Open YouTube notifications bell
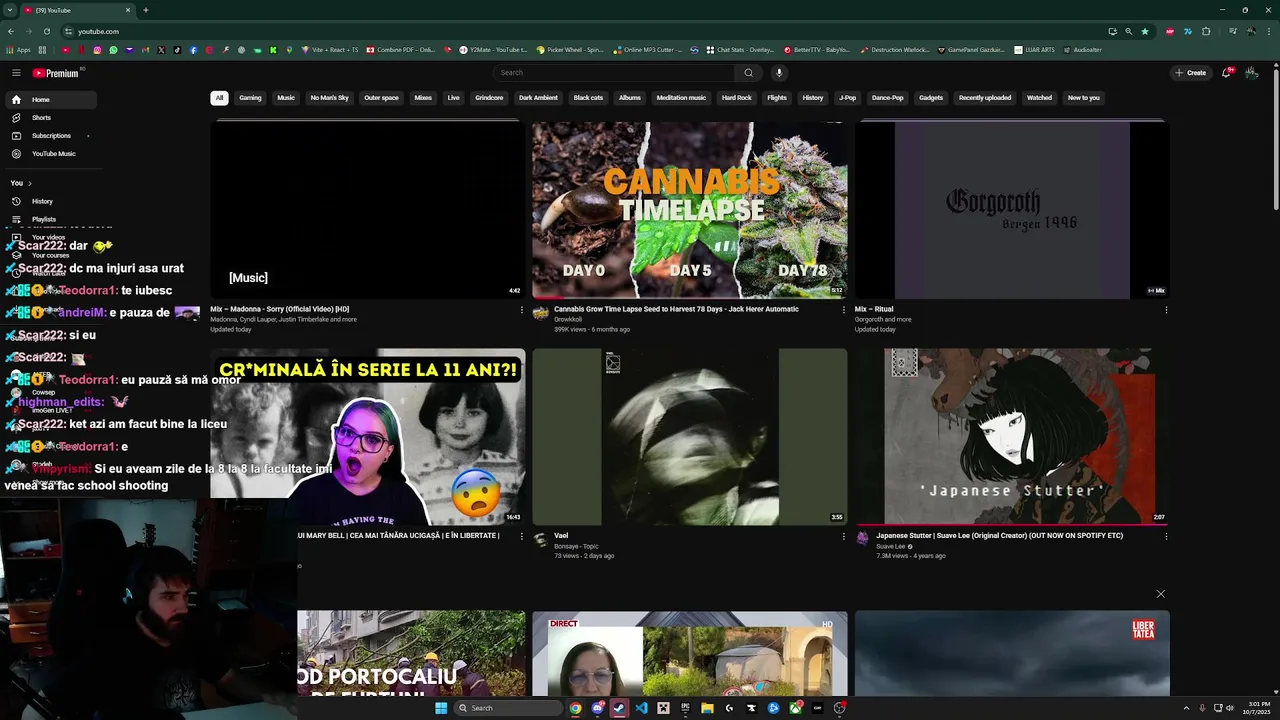Screen dimensions: 1280x720 click(1226, 73)
